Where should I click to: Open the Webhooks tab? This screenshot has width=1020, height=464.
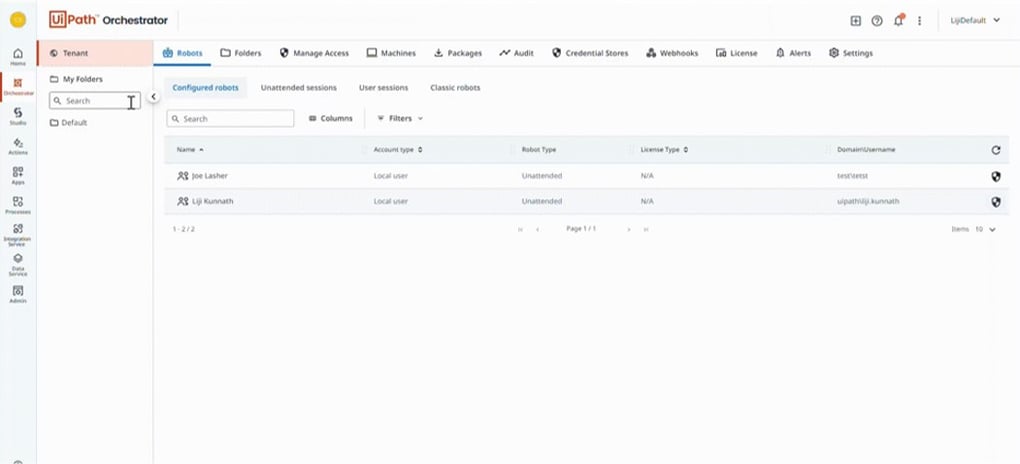[x=672, y=53]
